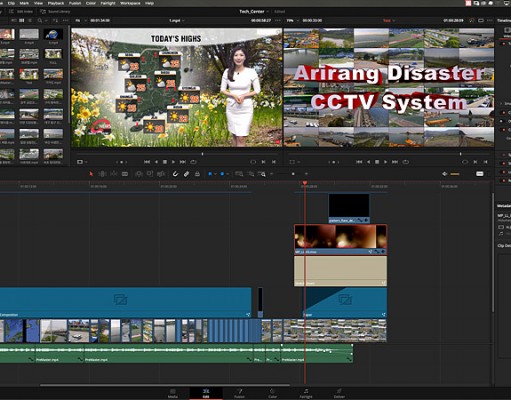
Task: Toggle timeline Snapping magnet icon
Action: pos(175,174)
